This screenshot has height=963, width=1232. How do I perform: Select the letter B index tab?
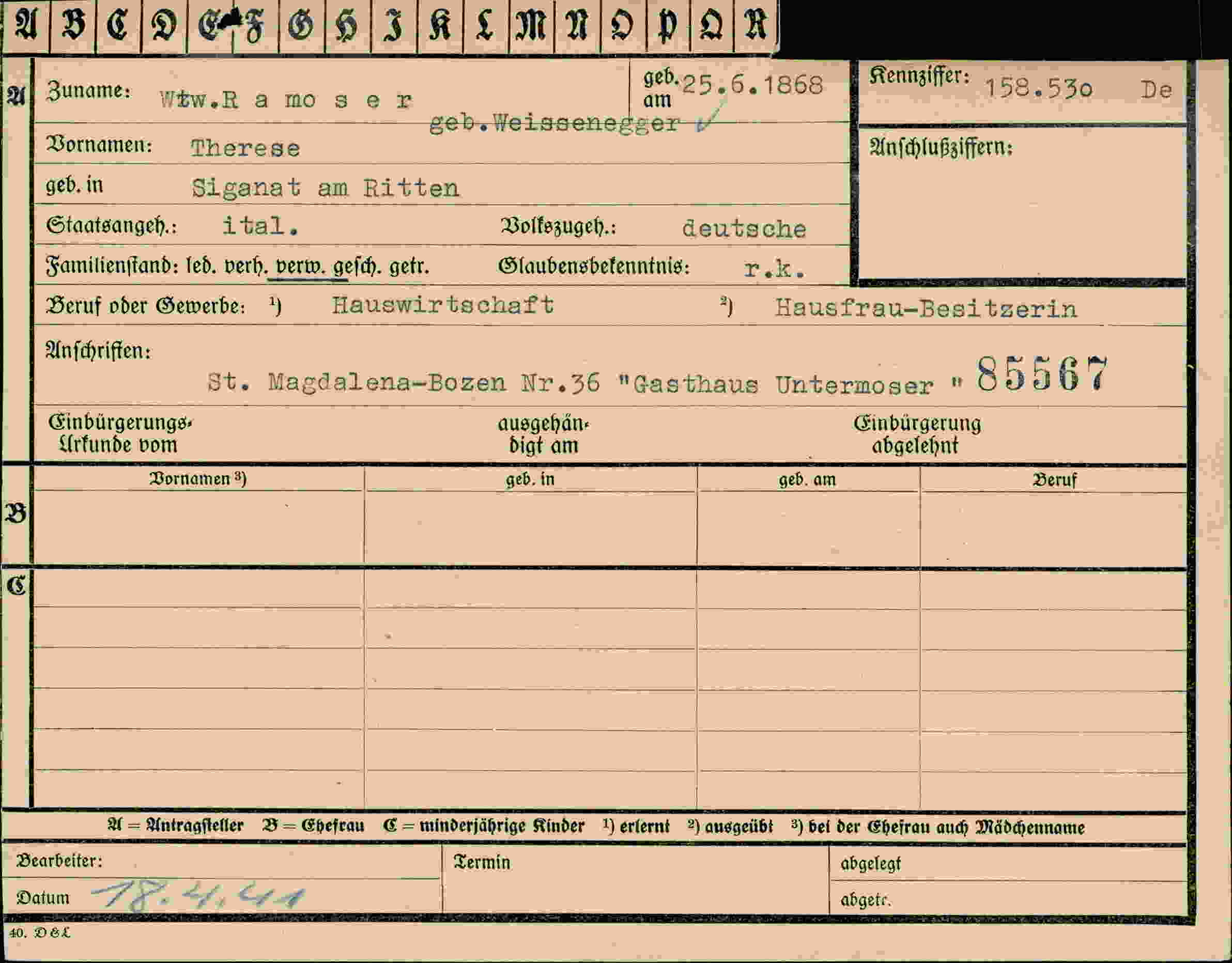click(x=73, y=26)
